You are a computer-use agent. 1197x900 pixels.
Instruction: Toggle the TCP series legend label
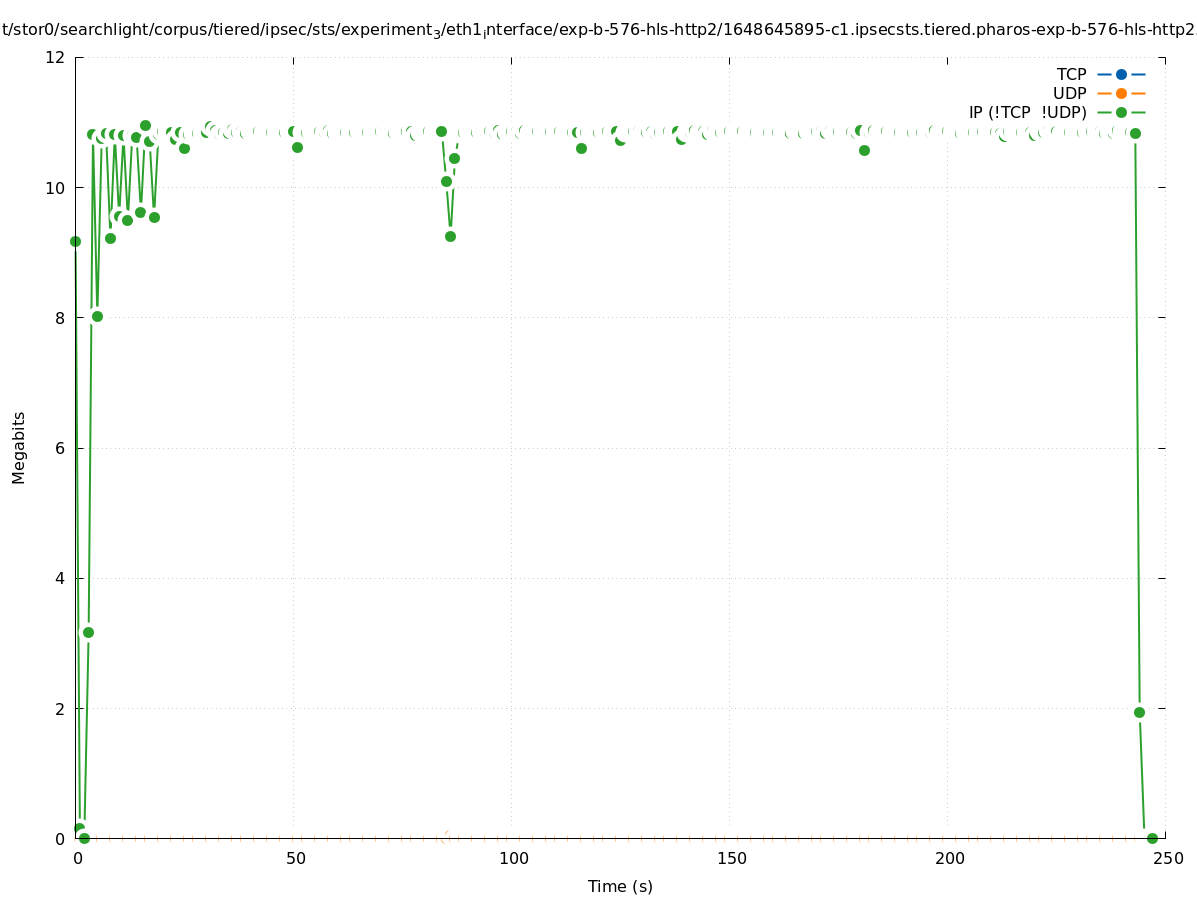tap(1071, 74)
